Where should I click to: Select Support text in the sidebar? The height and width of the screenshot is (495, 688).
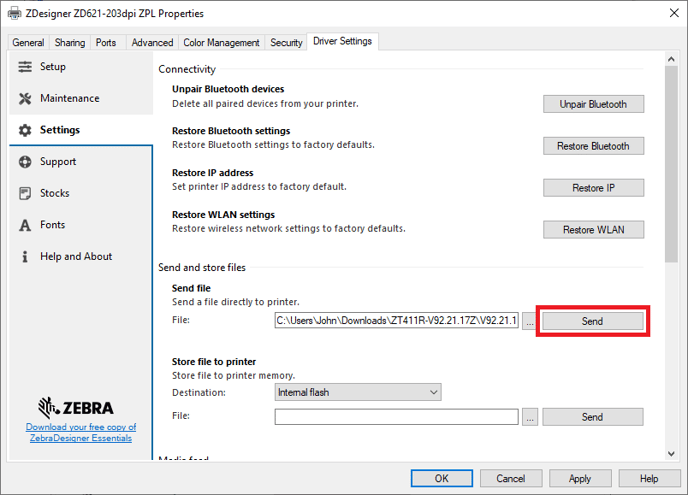point(58,162)
